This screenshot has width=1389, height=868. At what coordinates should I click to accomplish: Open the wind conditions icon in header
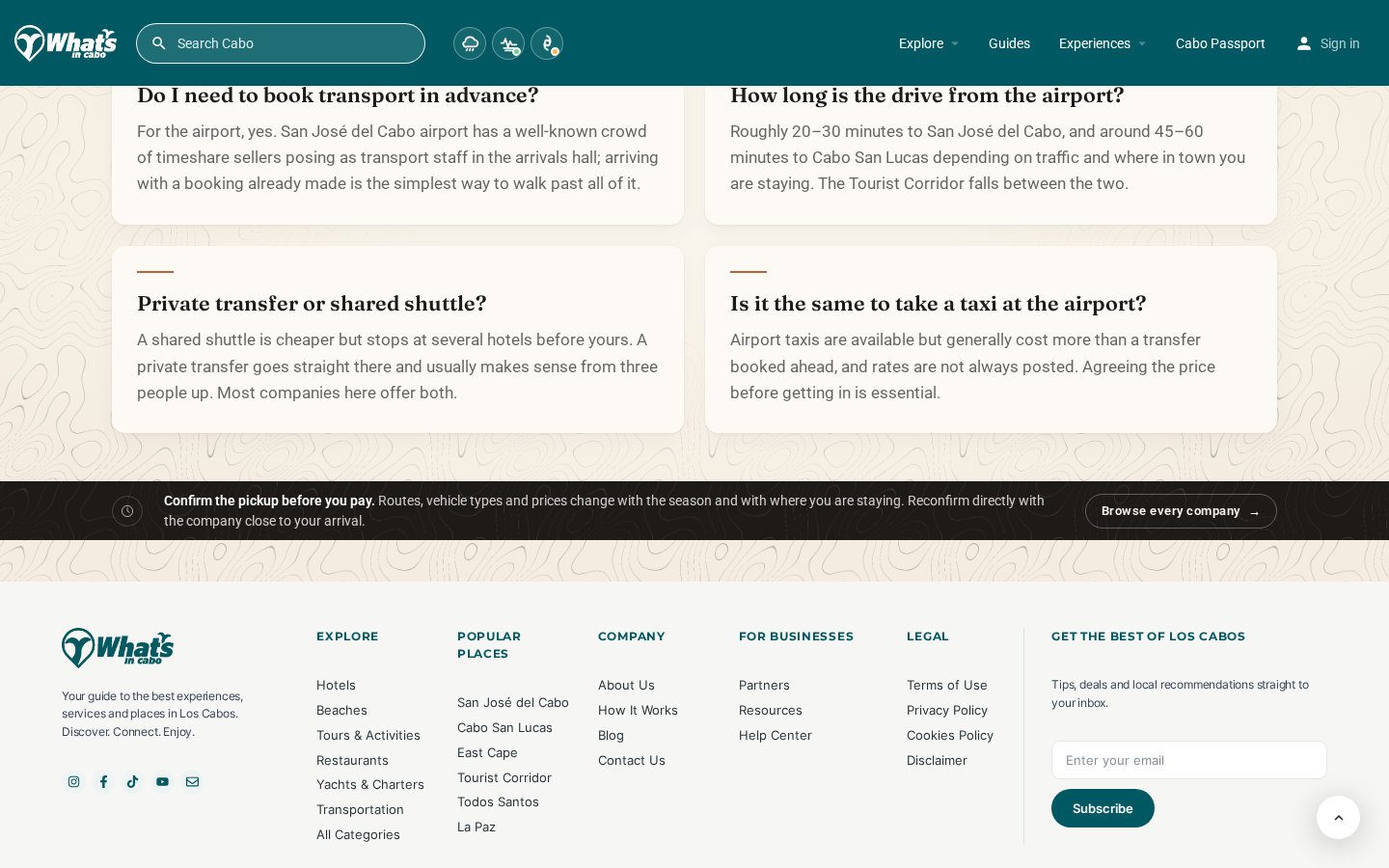point(508,43)
